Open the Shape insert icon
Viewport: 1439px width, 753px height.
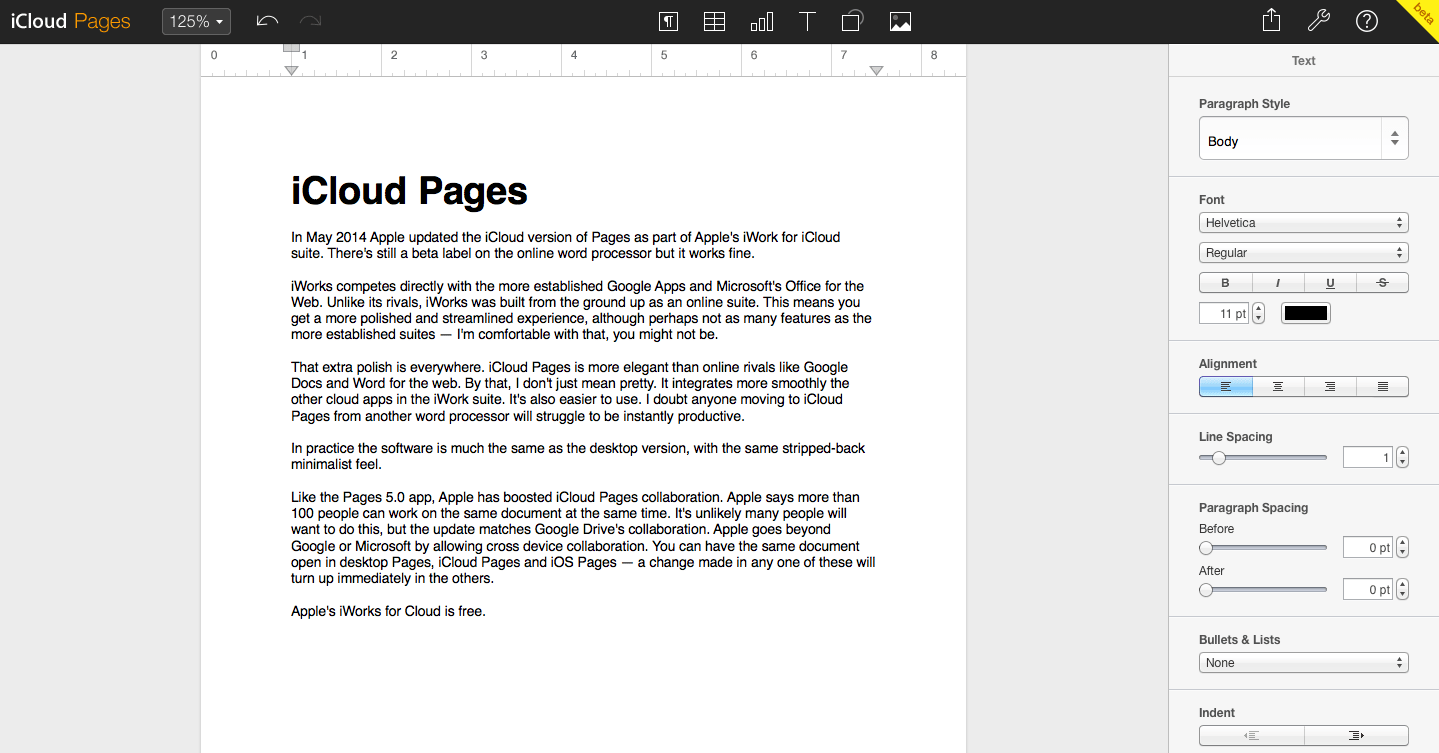click(x=853, y=21)
